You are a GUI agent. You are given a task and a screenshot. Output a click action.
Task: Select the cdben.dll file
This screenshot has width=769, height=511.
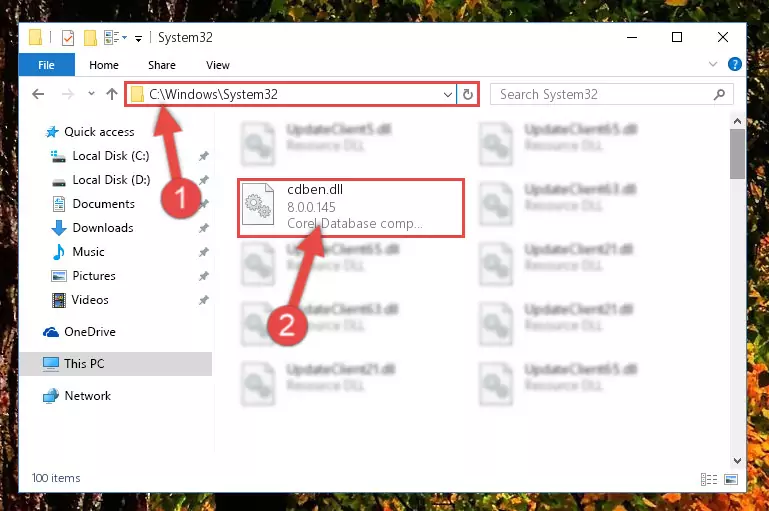pos(351,208)
